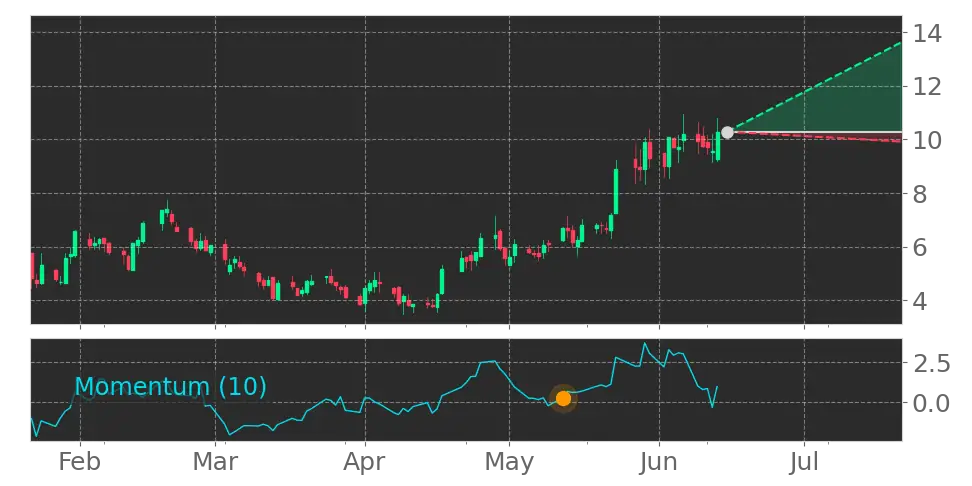The image size is (972, 486).
Task: Click the 'Momentum (10)' indicator label
Action: click(x=170, y=386)
